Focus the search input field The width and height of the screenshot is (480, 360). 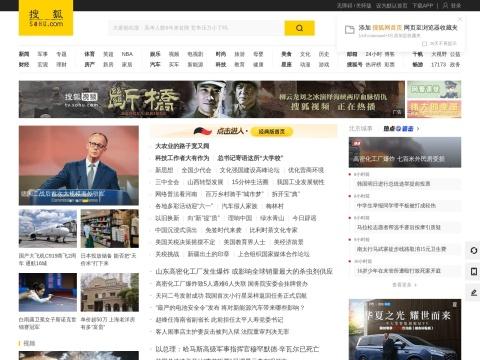point(196,28)
